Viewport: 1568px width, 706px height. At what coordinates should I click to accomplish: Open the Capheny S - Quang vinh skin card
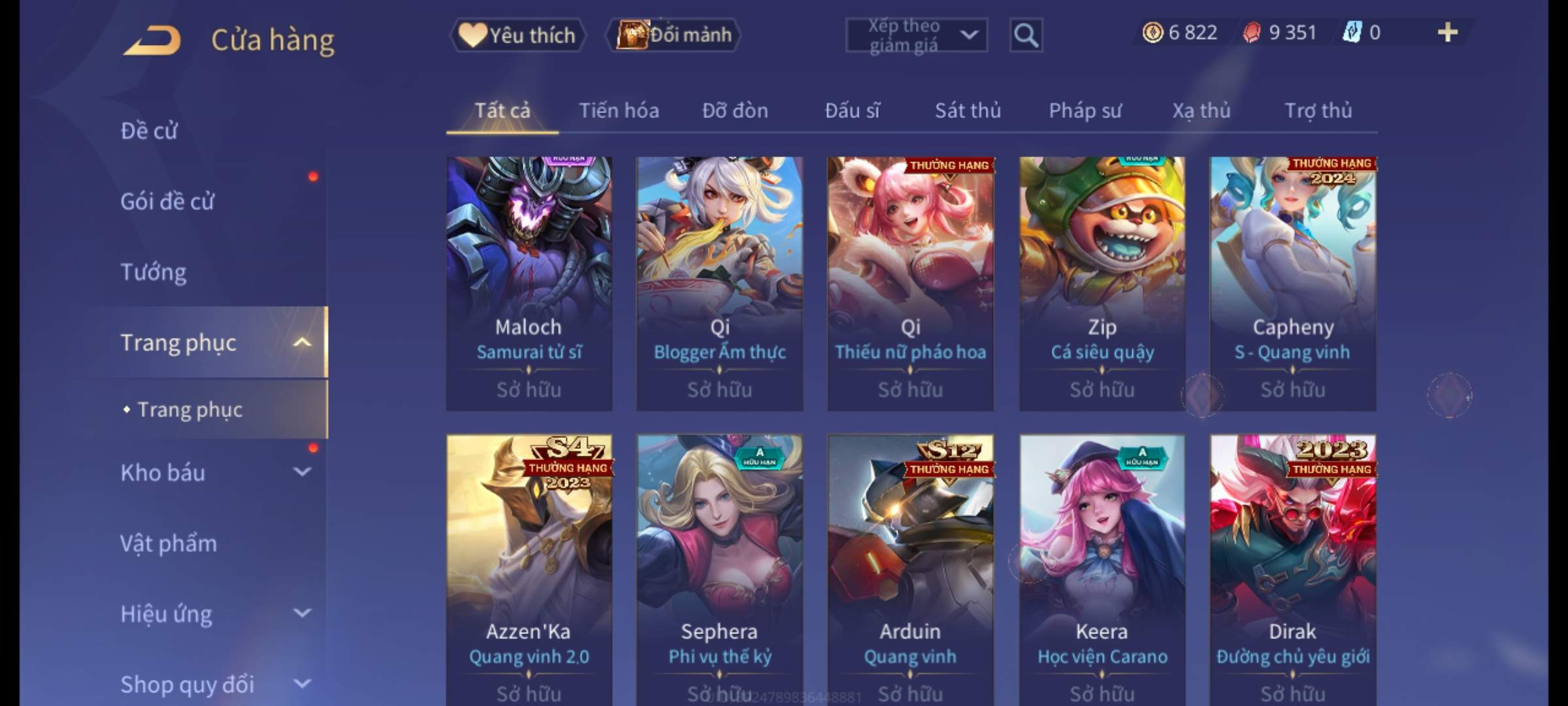[x=1293, y=284]
